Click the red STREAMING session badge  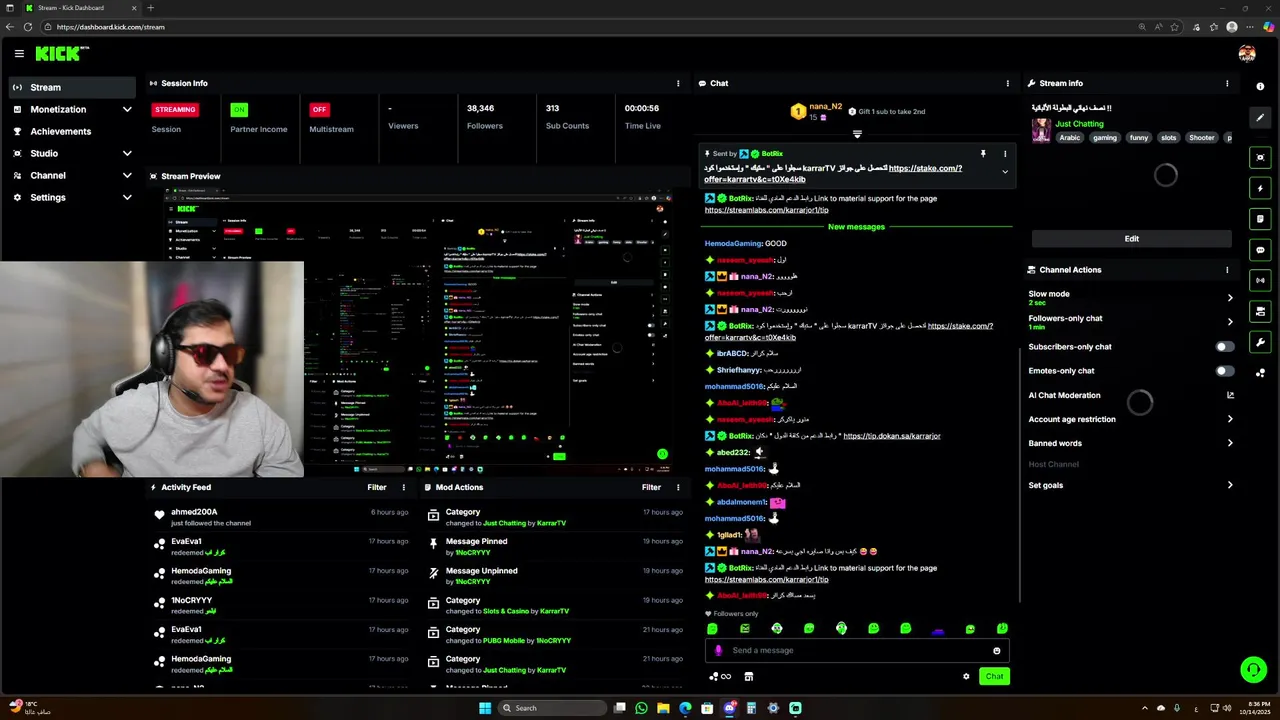(175, 109)
